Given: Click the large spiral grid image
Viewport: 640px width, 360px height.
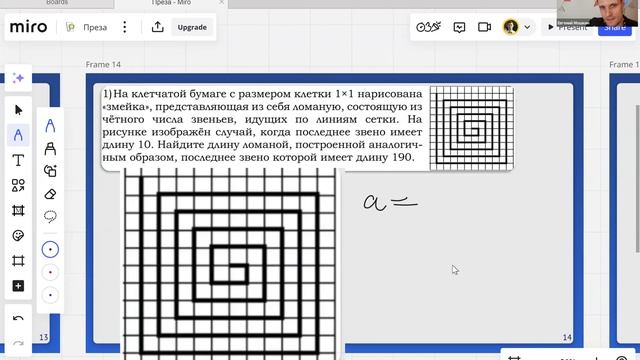Looking at the screenshot, I should pyautogui.click(x=230, y=264).
